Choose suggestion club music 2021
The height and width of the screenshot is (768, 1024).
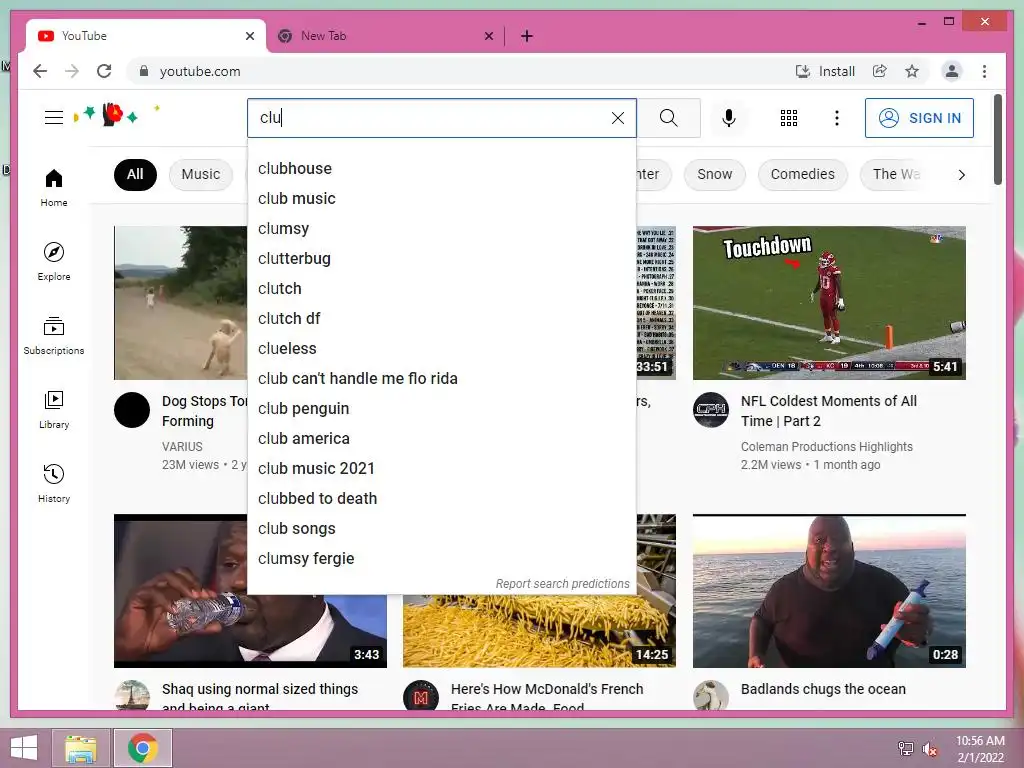coord(441,469)
